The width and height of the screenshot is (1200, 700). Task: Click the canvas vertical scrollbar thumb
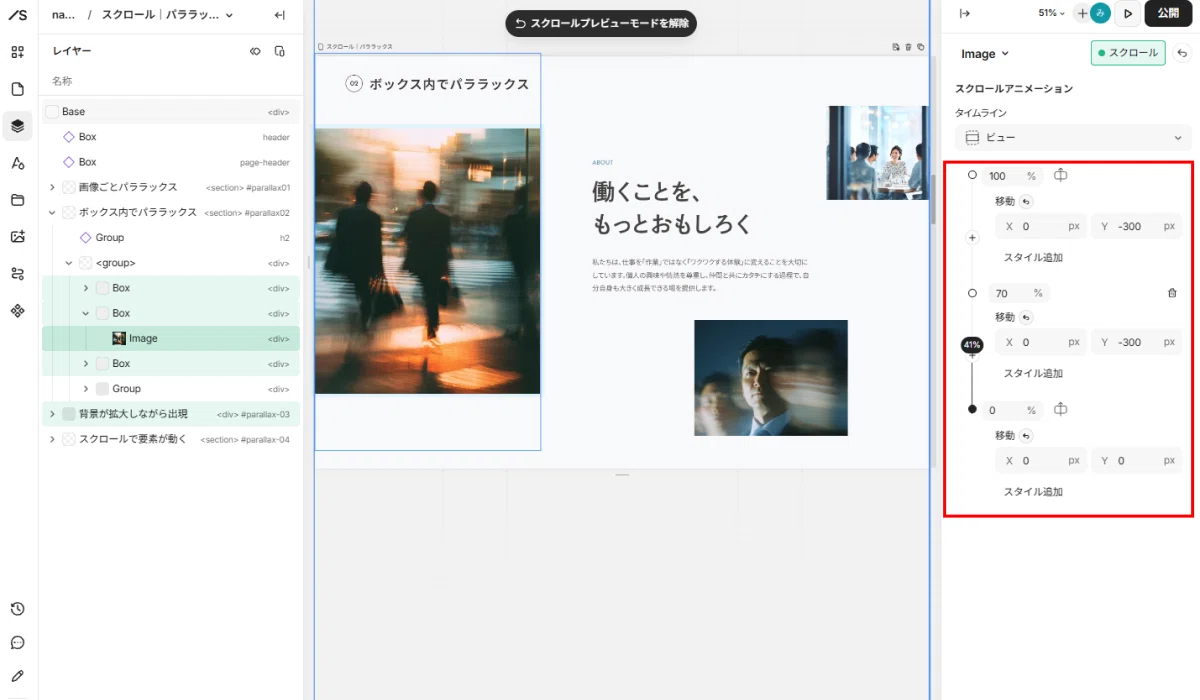[934, 198]
